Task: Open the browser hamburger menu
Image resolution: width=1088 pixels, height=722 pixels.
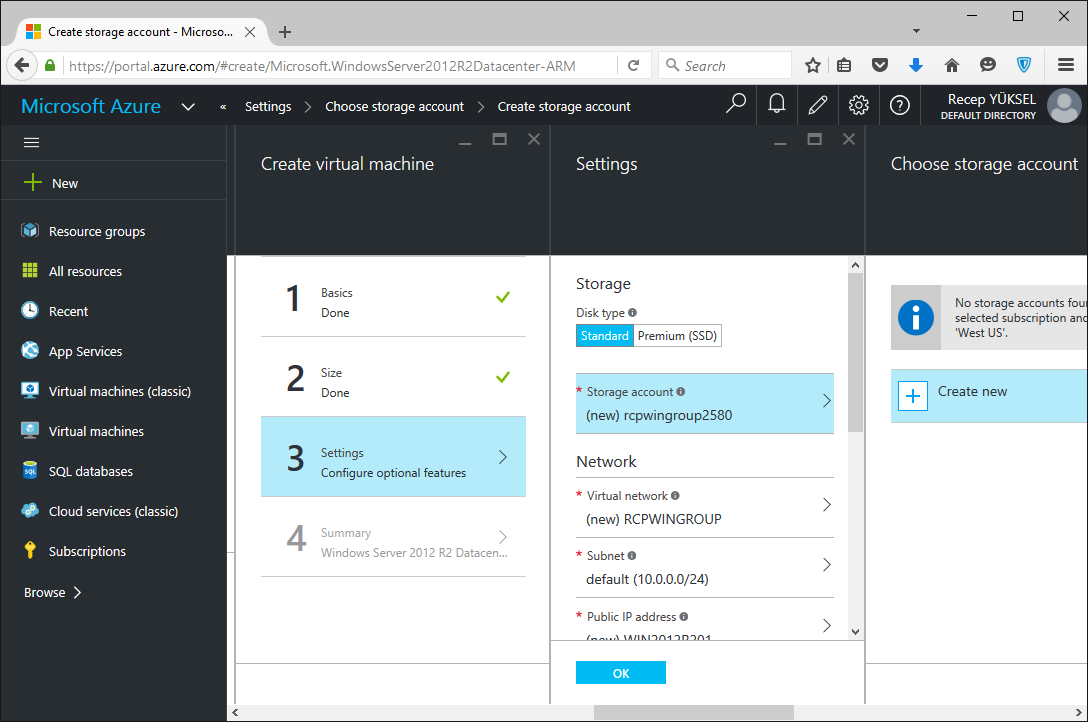Action: click(x=1066, y=65)
